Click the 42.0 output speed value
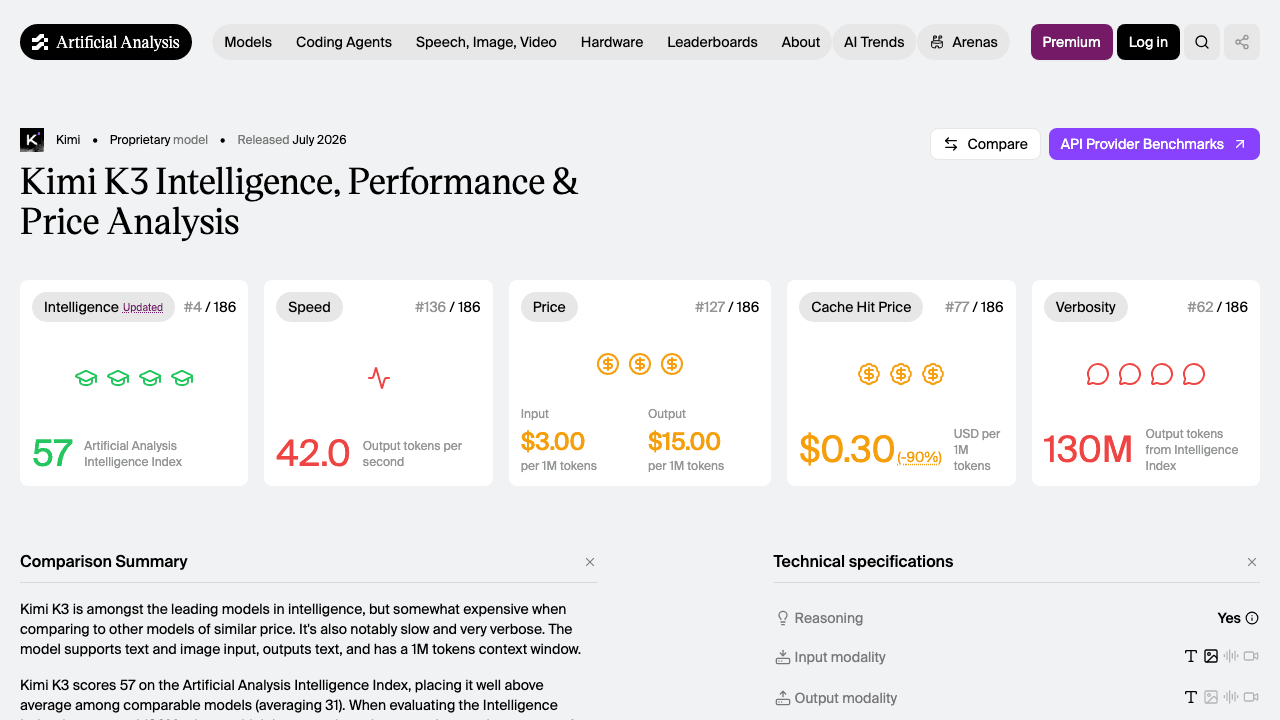 [x=313, y=453]
